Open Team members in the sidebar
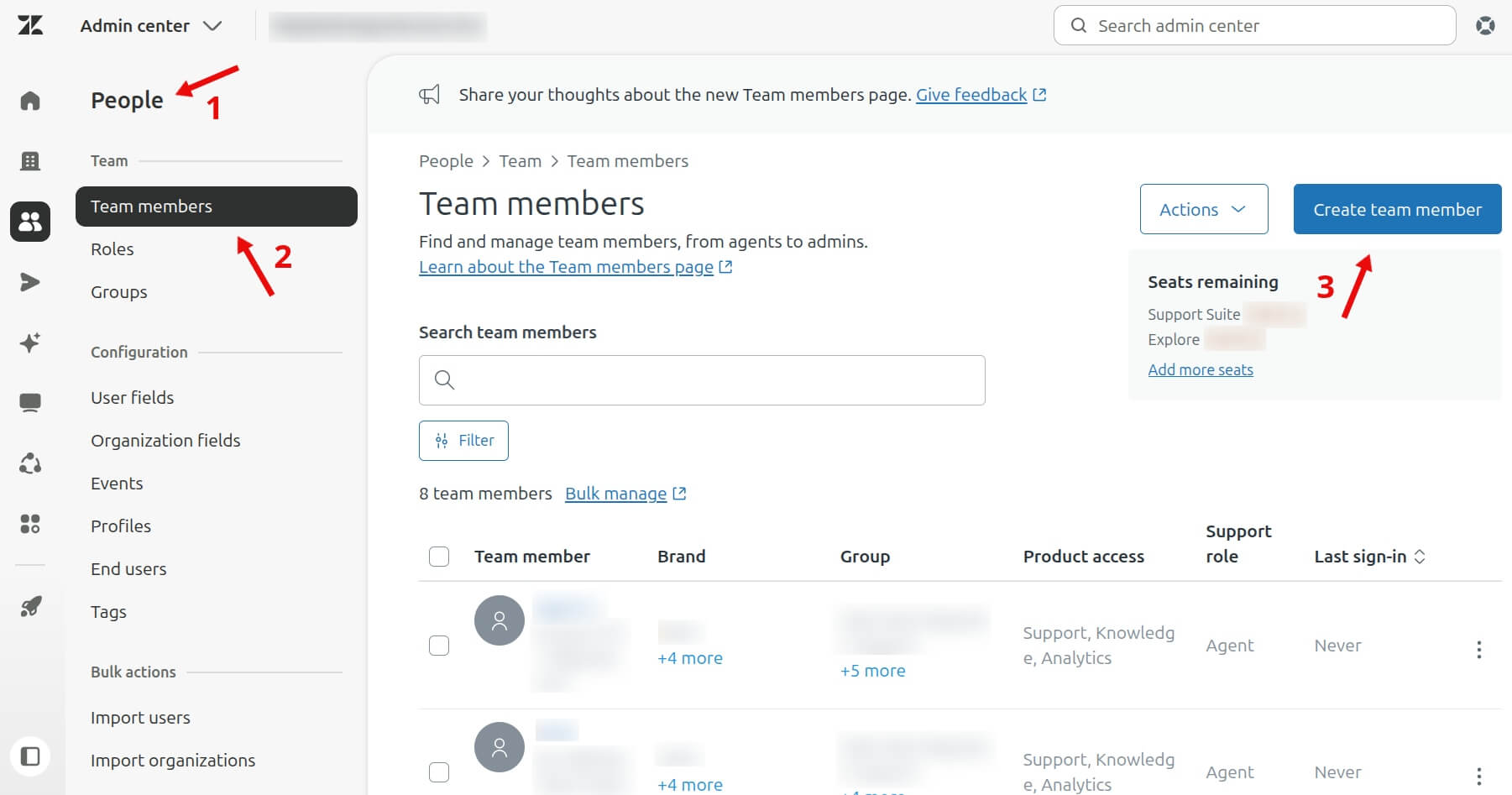The image size is (1512, 795). pyautogui.click(x=217, y=207)
